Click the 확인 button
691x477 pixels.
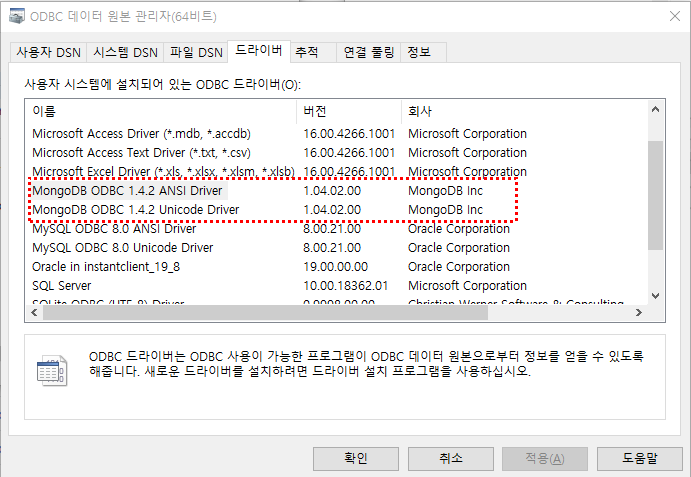pos(356,458)
